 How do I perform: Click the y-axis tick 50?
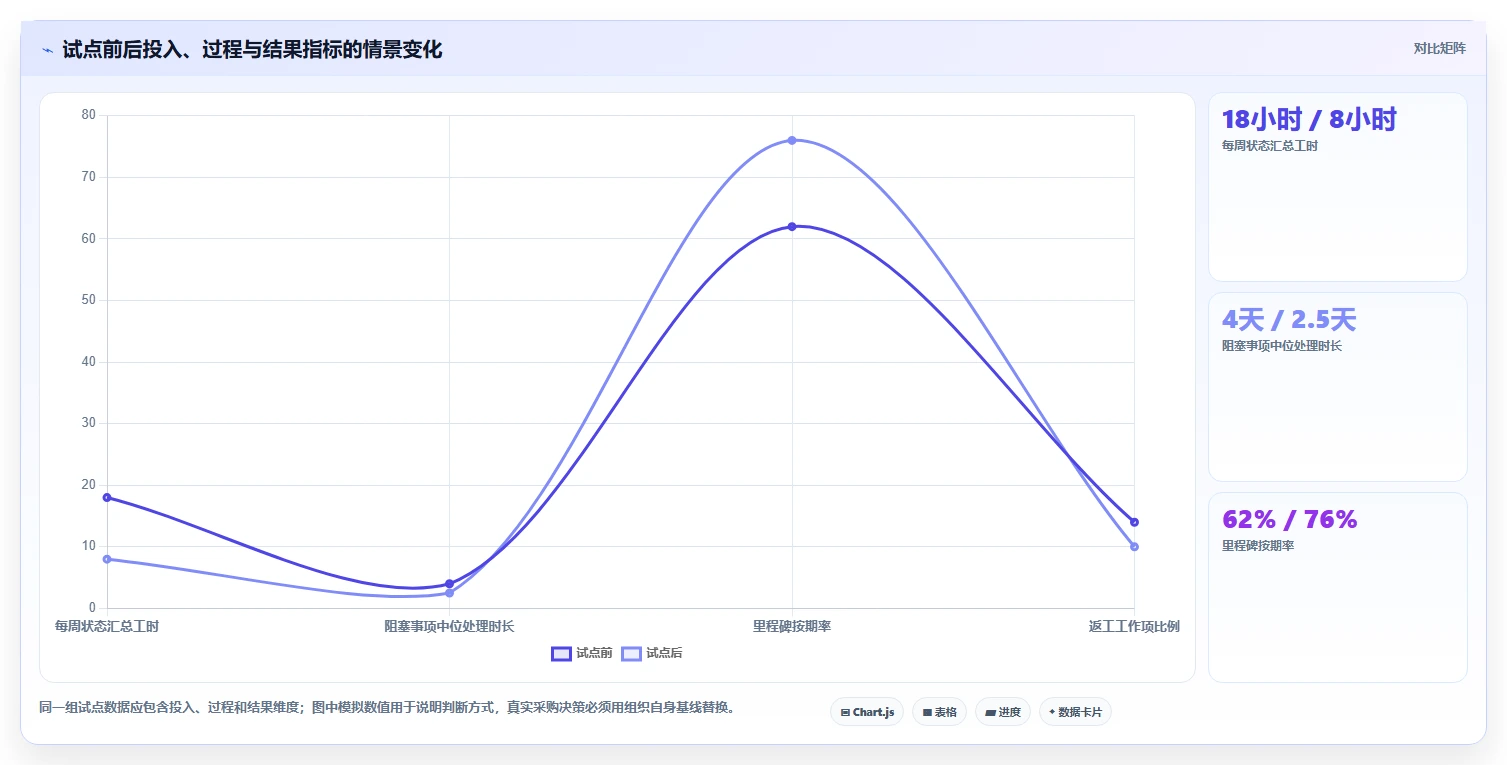[x=89, y=300]
